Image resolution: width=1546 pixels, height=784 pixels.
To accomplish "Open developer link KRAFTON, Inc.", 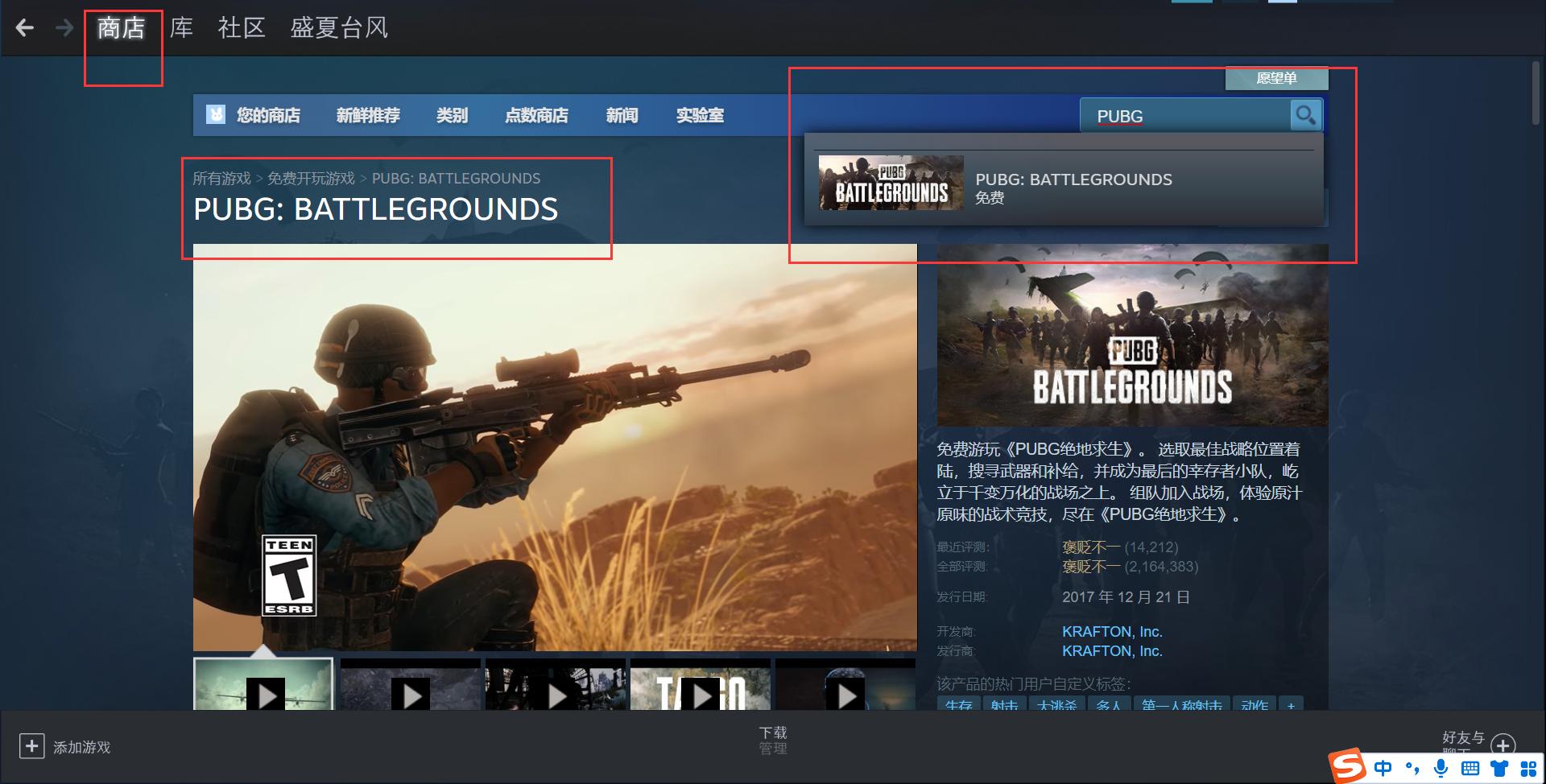I will 1112,631.
